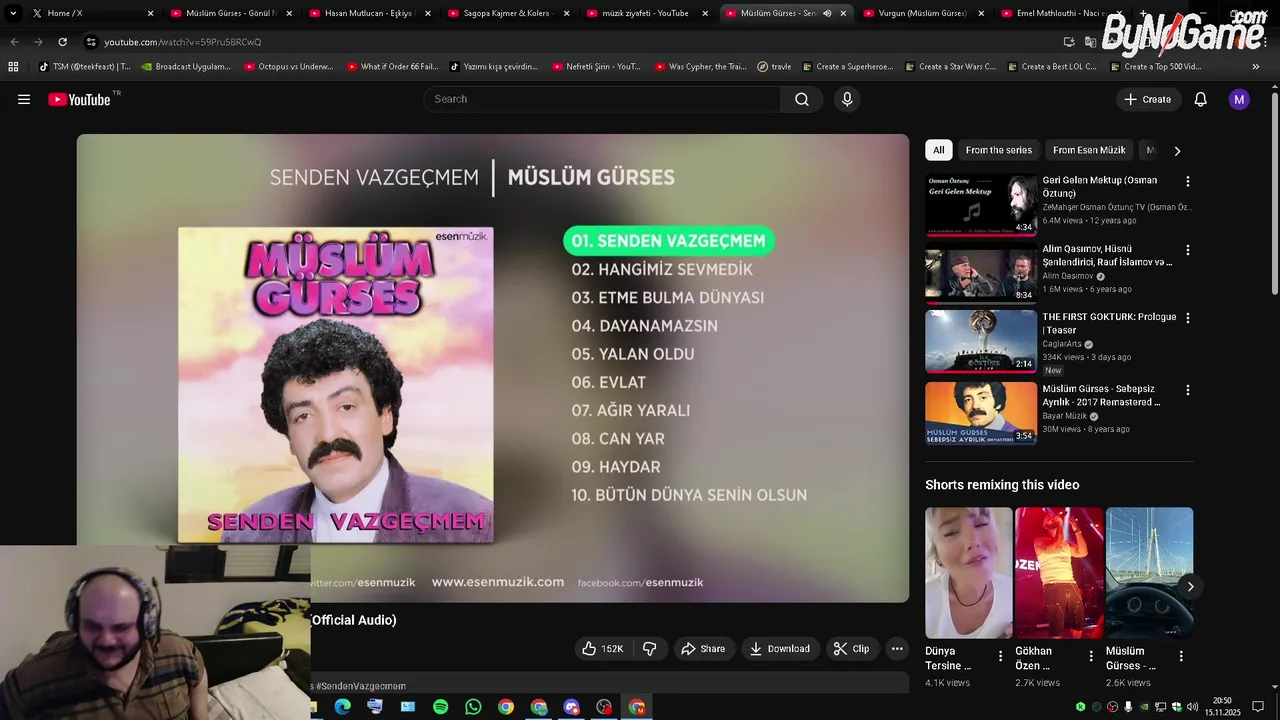Open Microsoft Edge from the taskbar

[342, 707]
